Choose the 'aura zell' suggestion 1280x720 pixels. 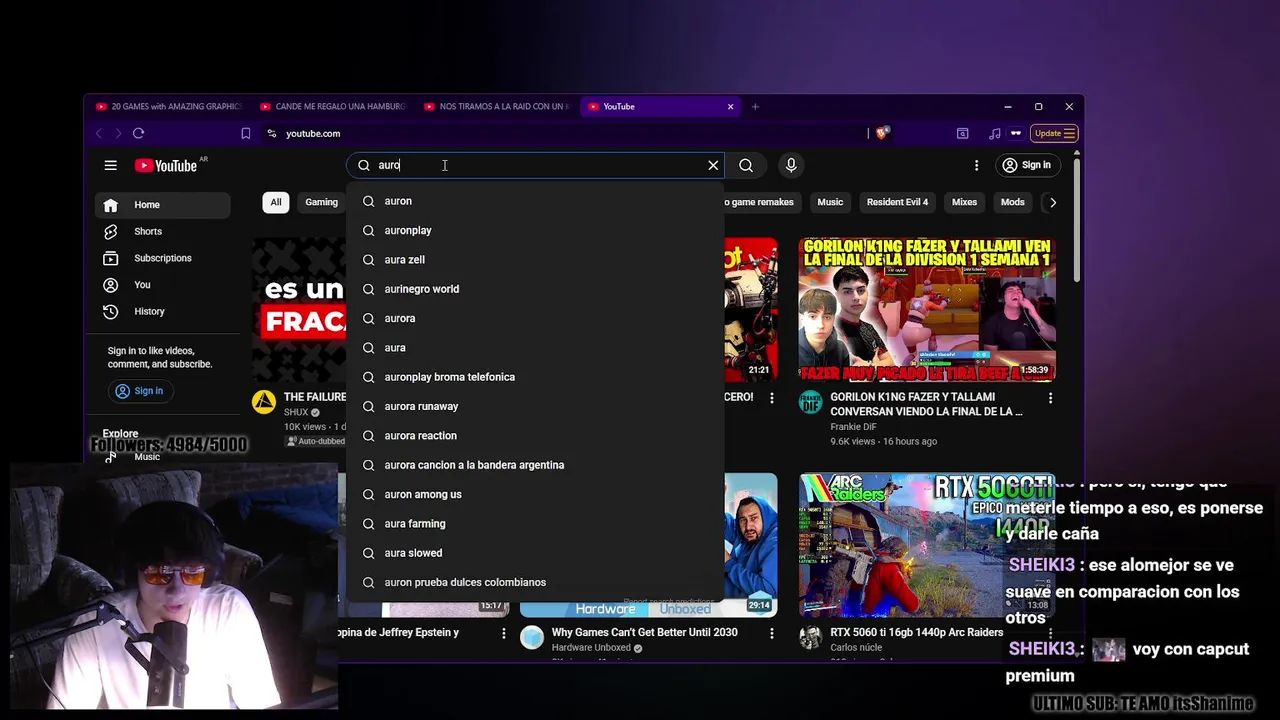[535, 259]
